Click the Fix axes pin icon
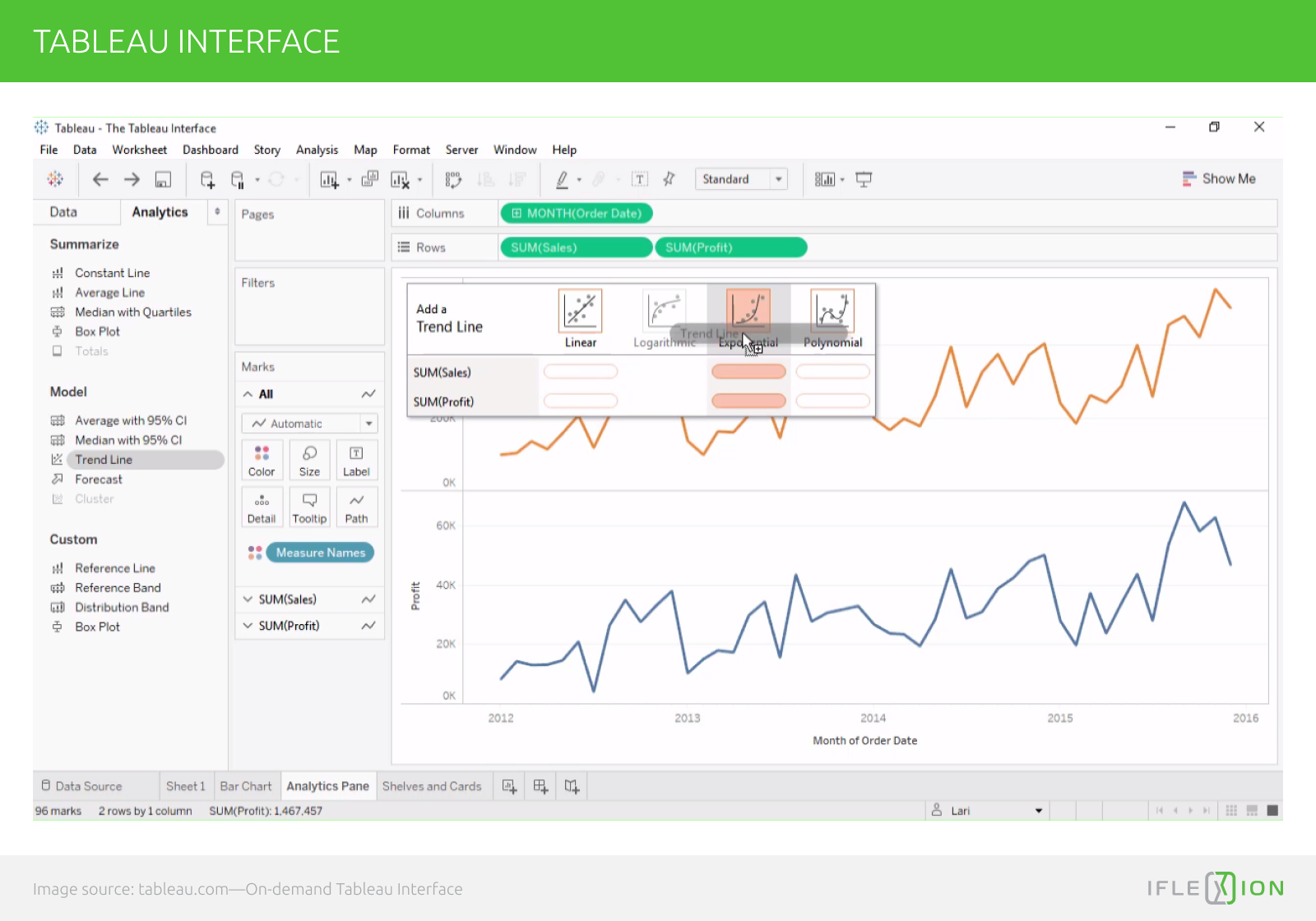Viewport: 1316px width, 921px height. 669,178
